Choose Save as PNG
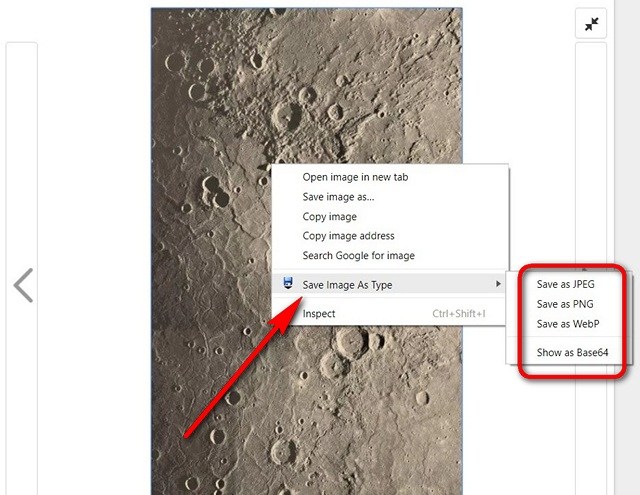Viewport: 640px width, 495px height. tap(565, 304)
